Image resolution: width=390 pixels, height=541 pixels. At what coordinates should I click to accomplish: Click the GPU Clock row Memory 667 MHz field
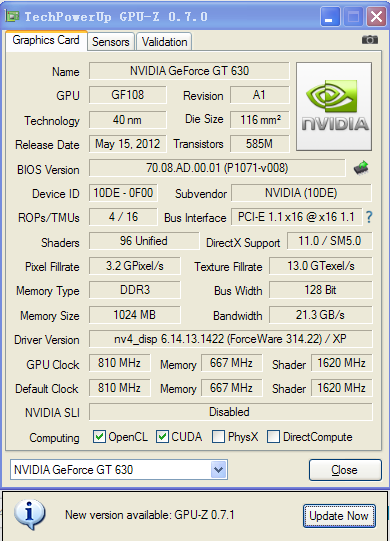coord(231,363)
